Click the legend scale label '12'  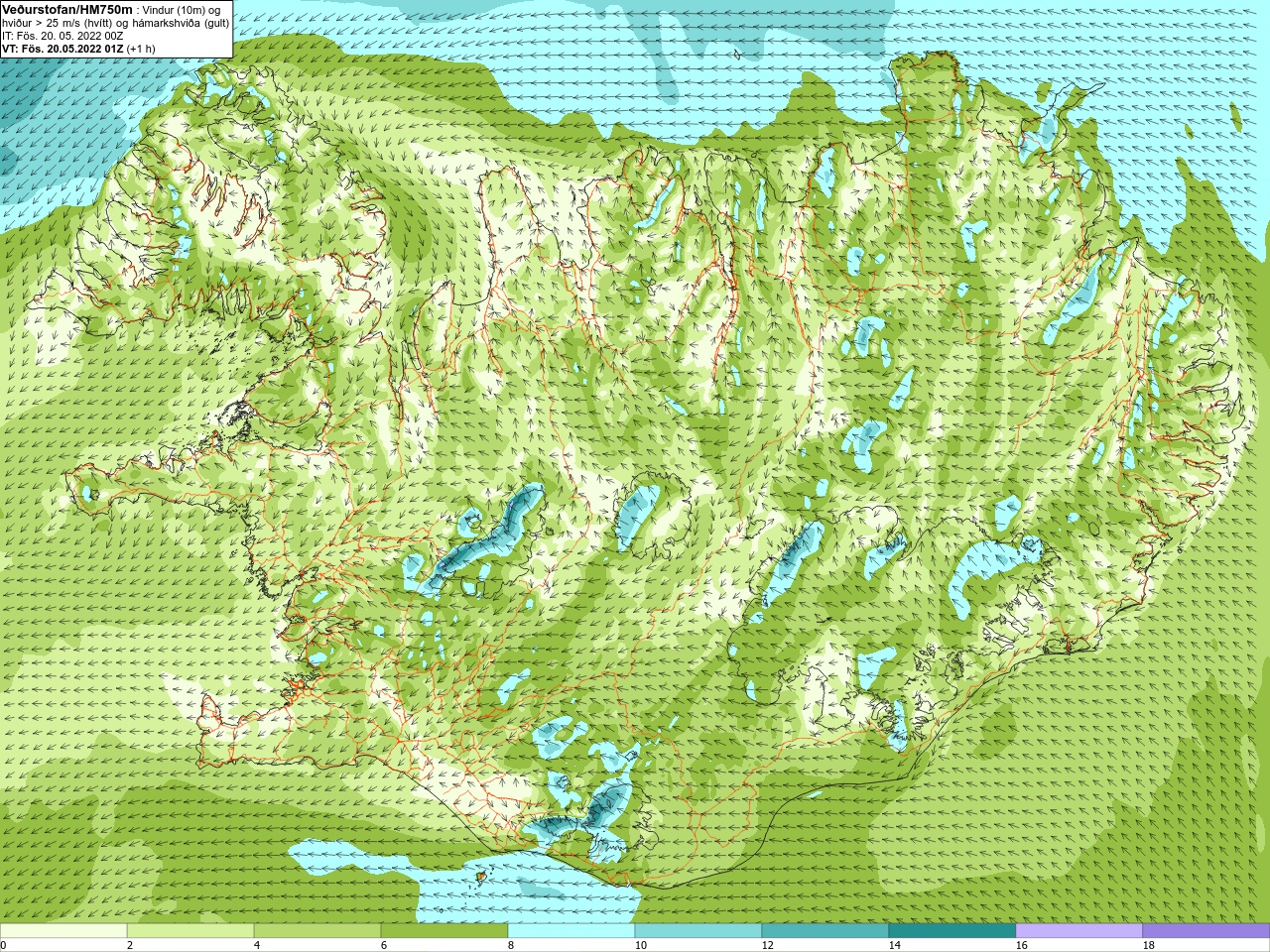768,945
